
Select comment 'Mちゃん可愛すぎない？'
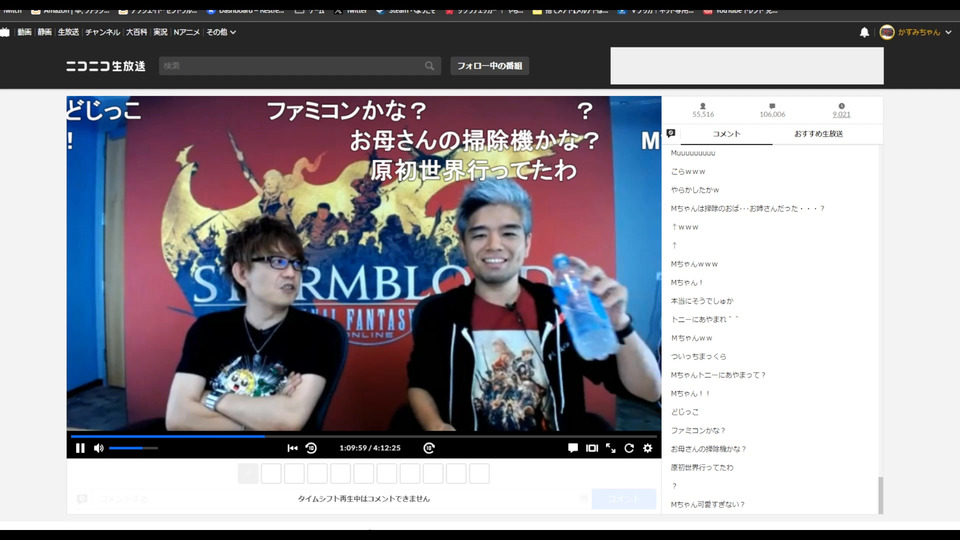click(707, 504)
